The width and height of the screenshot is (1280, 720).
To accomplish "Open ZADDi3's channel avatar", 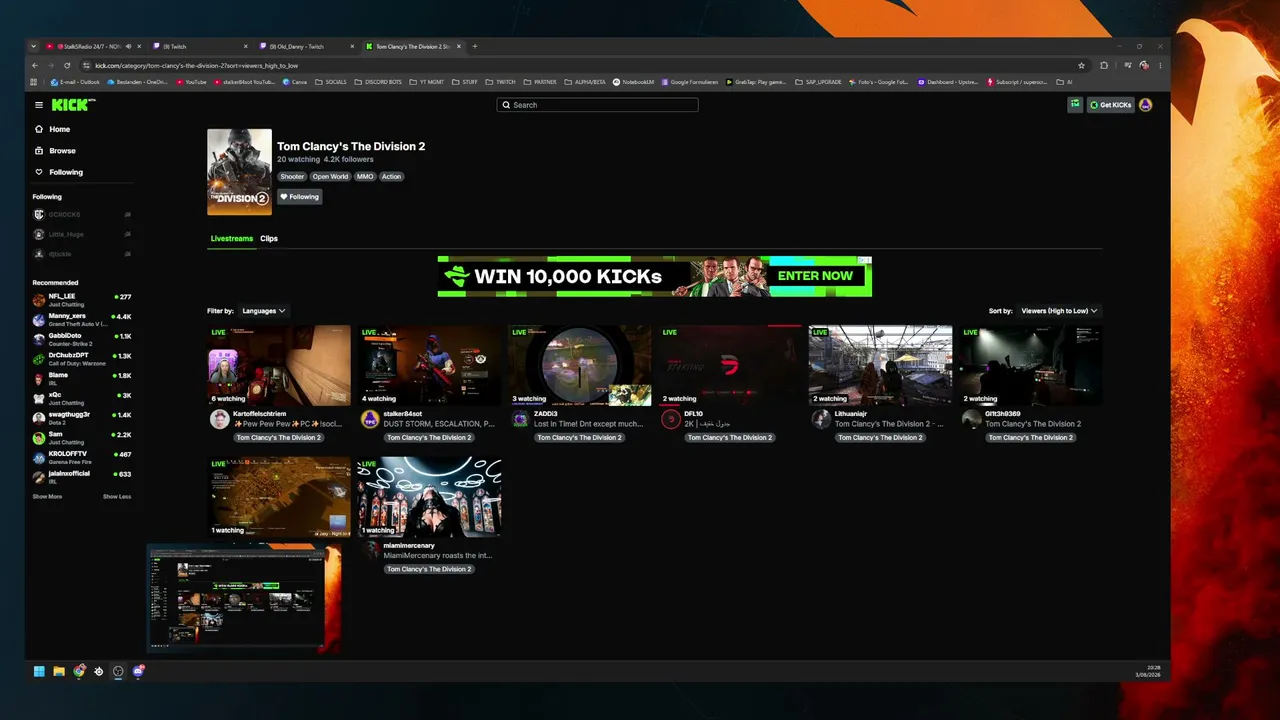I will [520, 419].
